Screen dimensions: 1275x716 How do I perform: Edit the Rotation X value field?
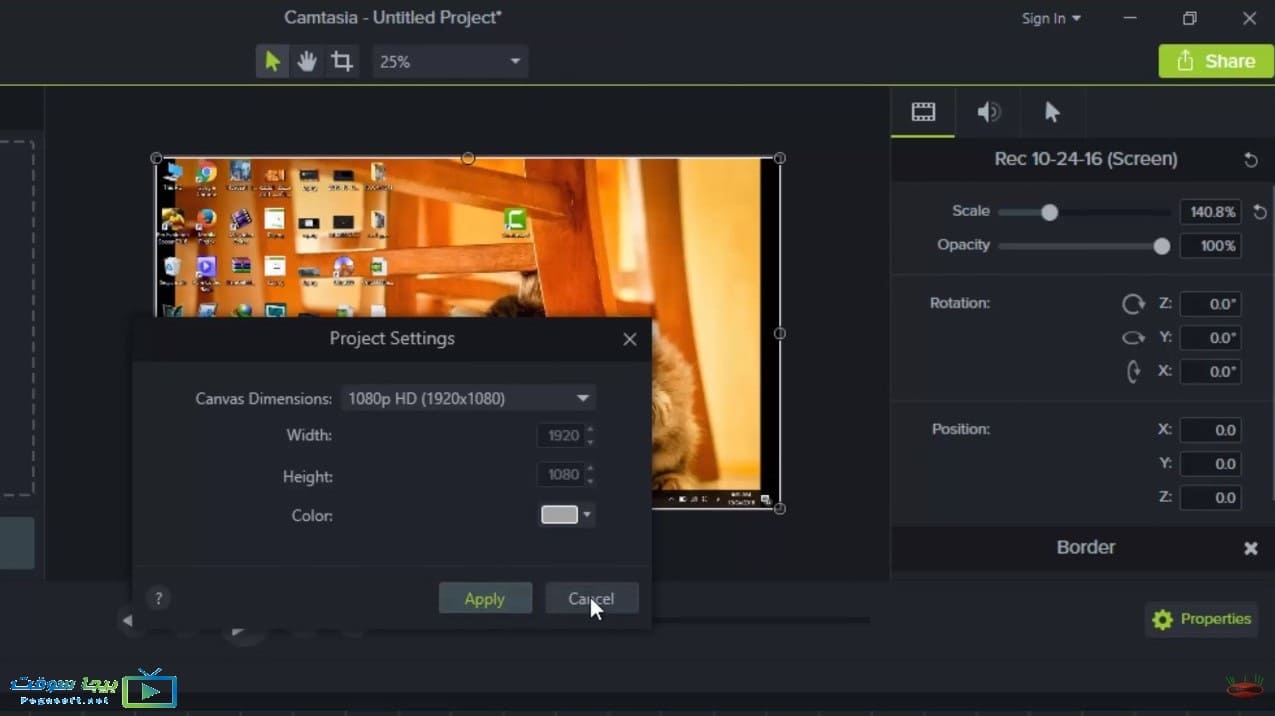(x=1211, y=372)
